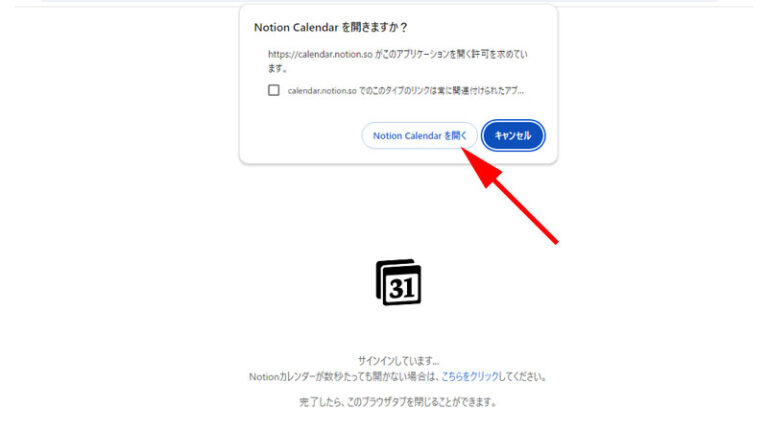Click the dialog title Notion Calendar を開きますか？
Screen dimensions: 768x432
click(x=331, y=27)
